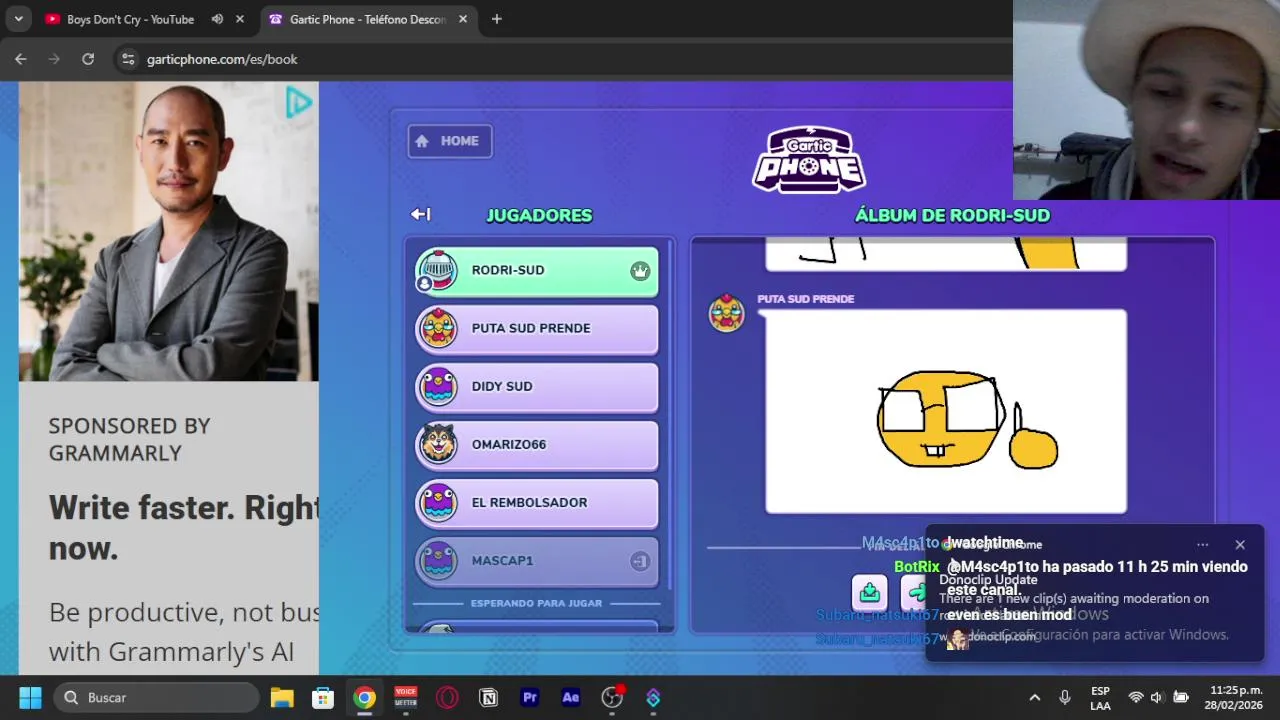1280x720 pixels.
Task: Open Microsoft Store from the taskbar
Action: pyautogui.click(x=323, y=697)
